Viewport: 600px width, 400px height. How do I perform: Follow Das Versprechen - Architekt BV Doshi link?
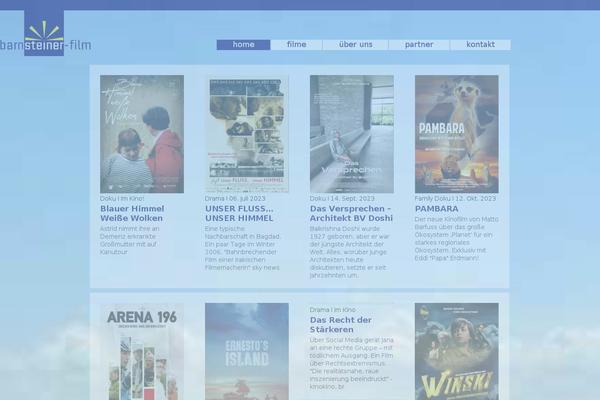351,214
